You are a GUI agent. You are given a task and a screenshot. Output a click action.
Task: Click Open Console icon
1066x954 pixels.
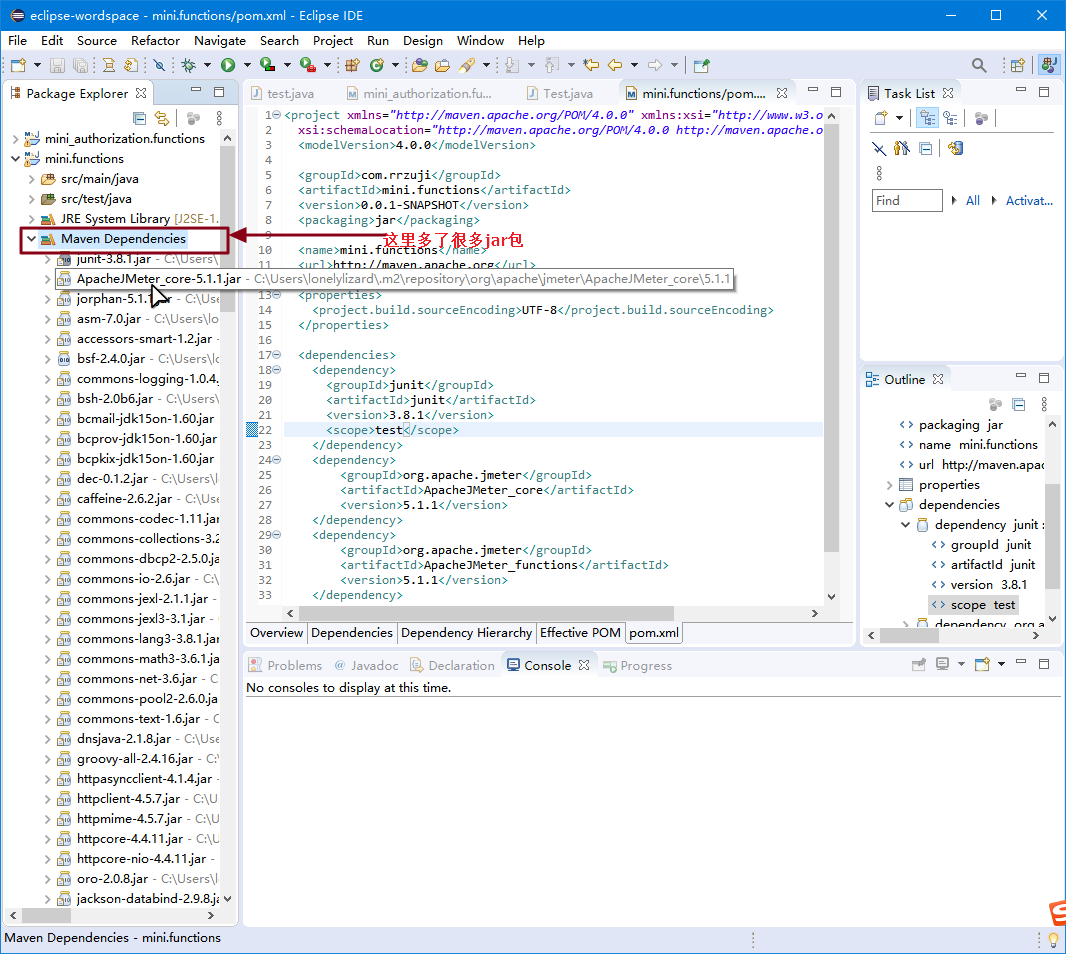tap(982, 664)
